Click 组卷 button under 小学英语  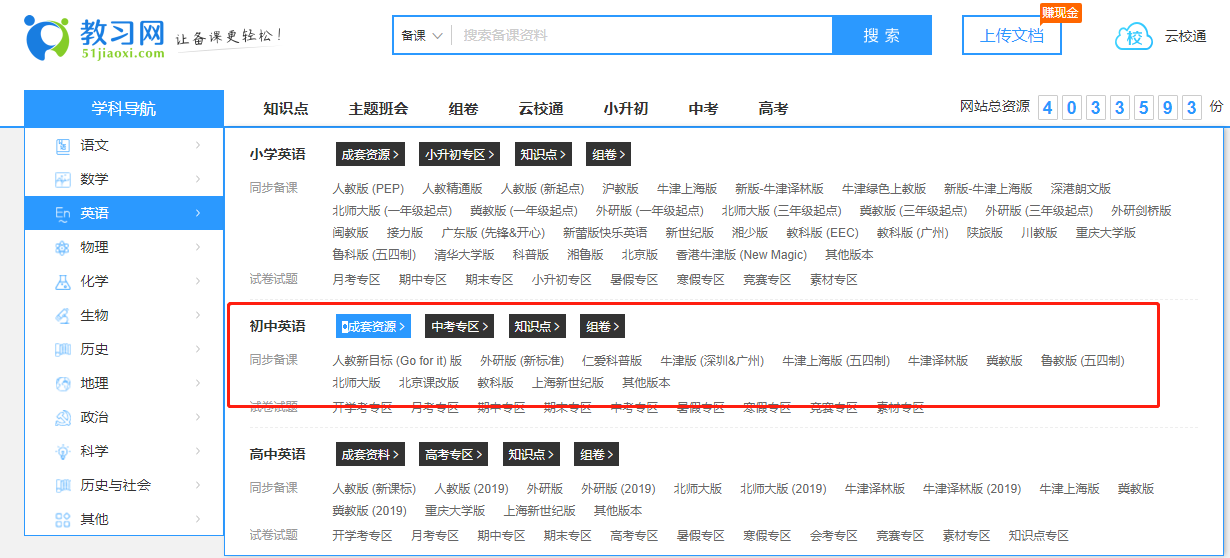click(609, 154)
